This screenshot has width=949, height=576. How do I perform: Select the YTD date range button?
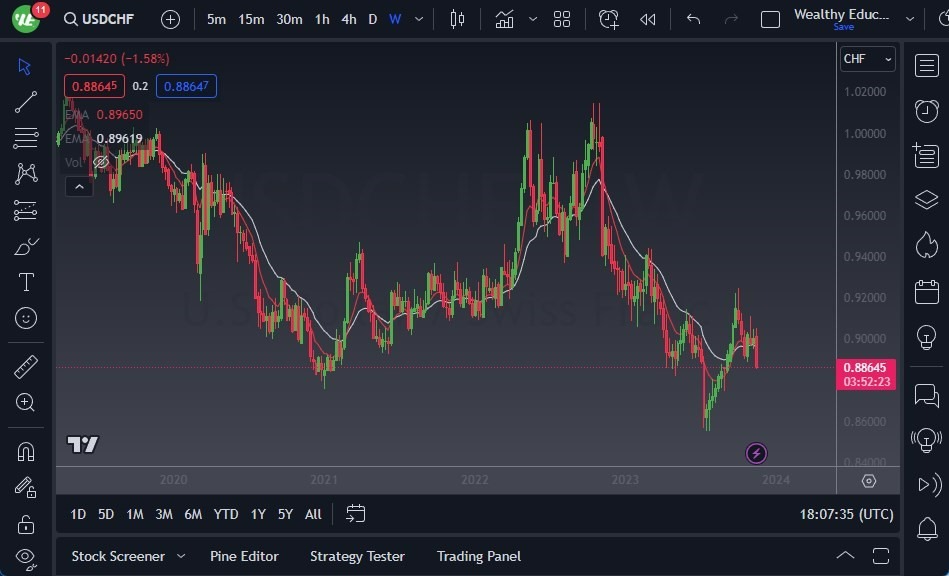pyautogui.click(x=226, y=514)
